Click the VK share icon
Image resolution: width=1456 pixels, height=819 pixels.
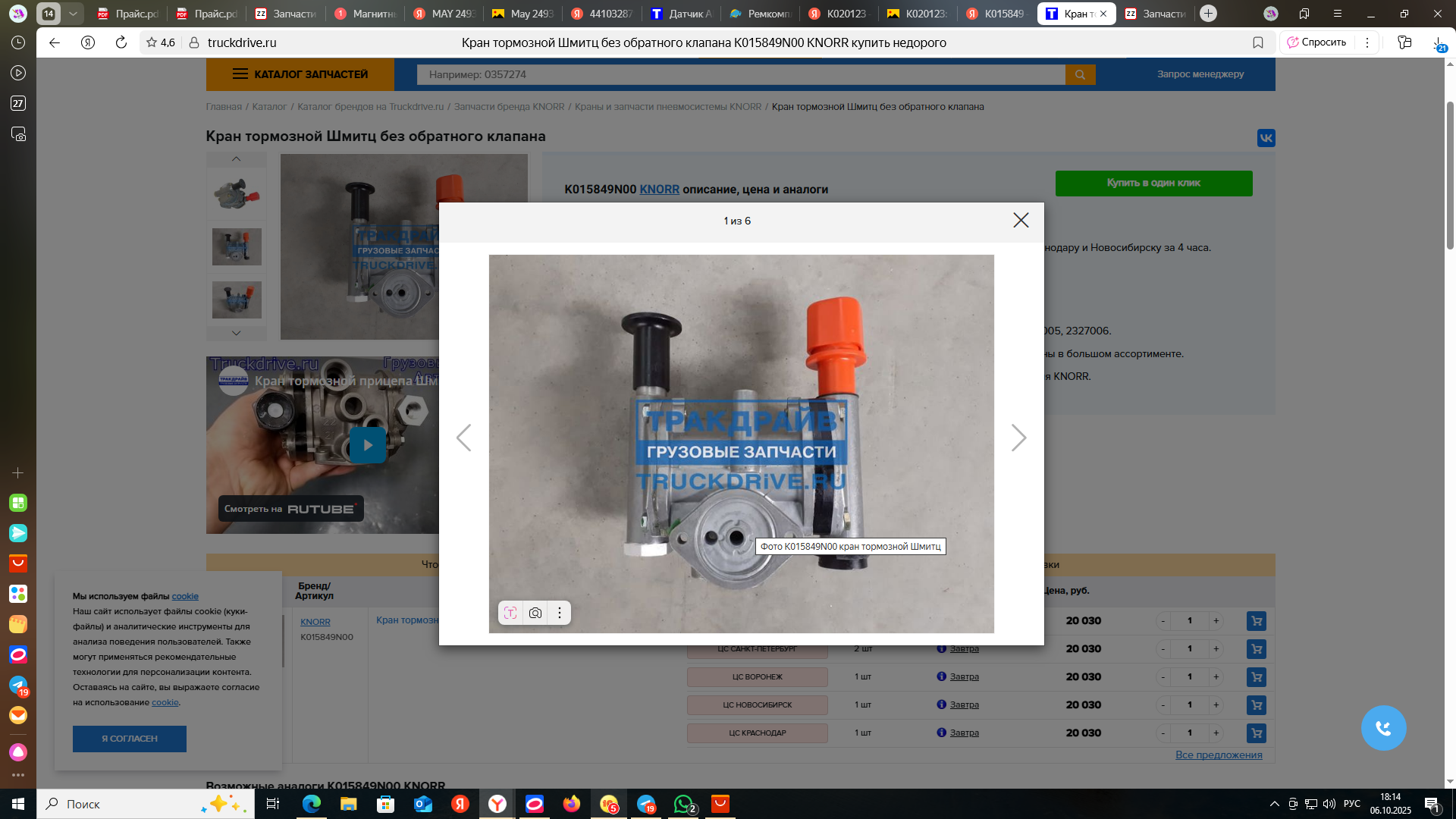(1266, 138)
